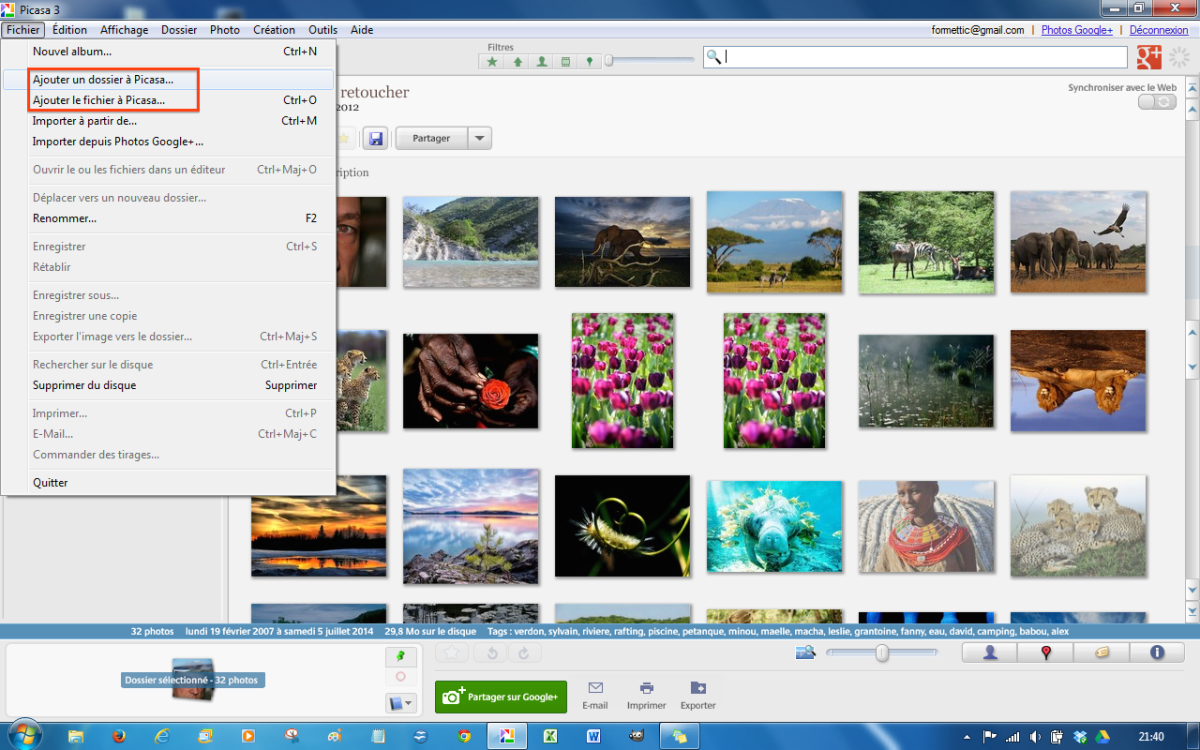Click the filter date range slider
The height and width of the screenshot is (750, 1200).
tap(649, 60)
